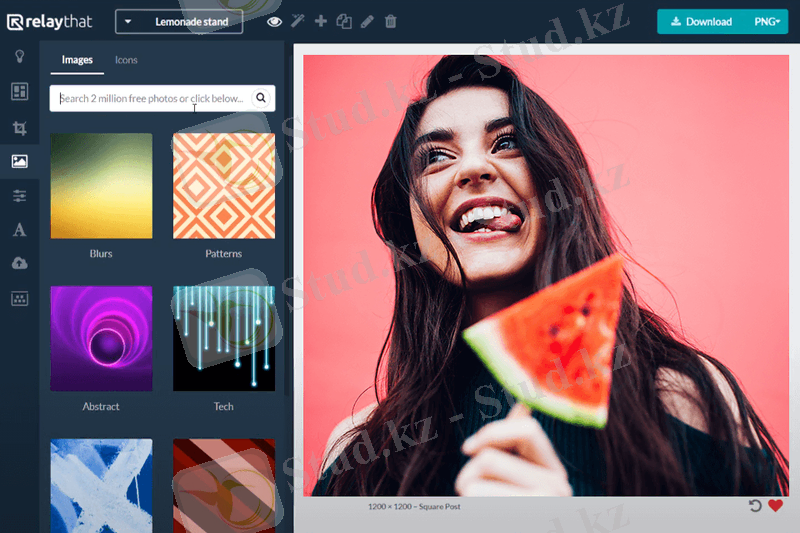Open the text A sidebar icon
800x533 pixels.
19,230
